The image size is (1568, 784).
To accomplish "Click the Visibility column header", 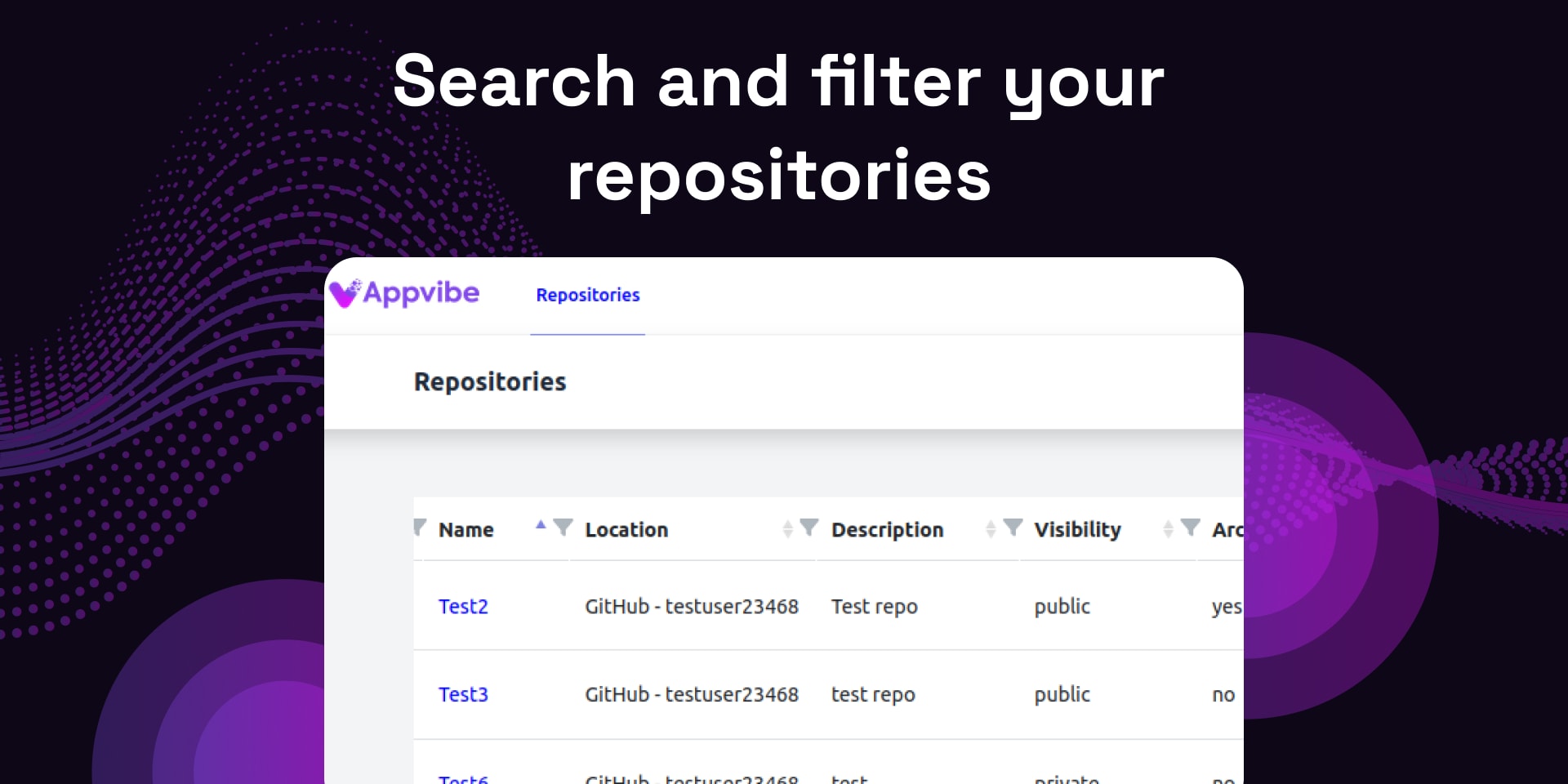I will pos(1077,530).
